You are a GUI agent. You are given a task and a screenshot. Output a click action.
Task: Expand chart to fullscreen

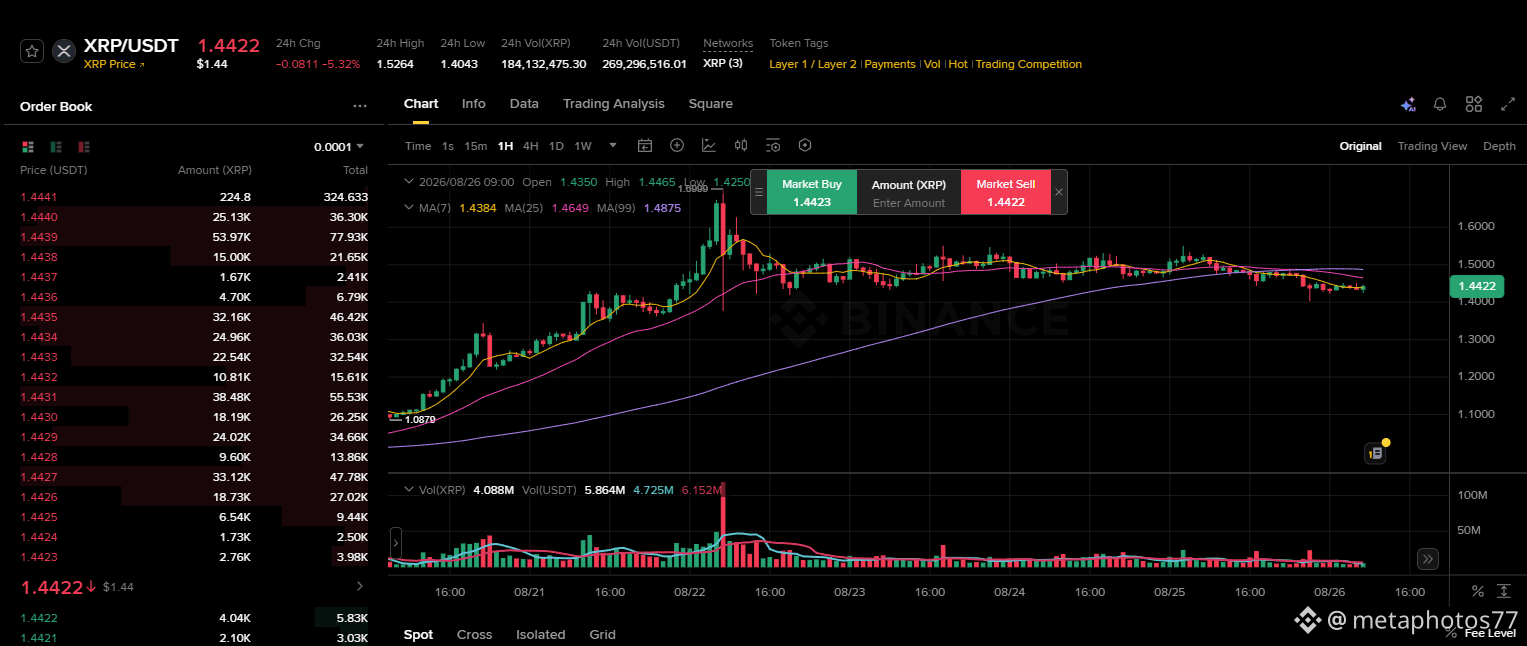1508,104
